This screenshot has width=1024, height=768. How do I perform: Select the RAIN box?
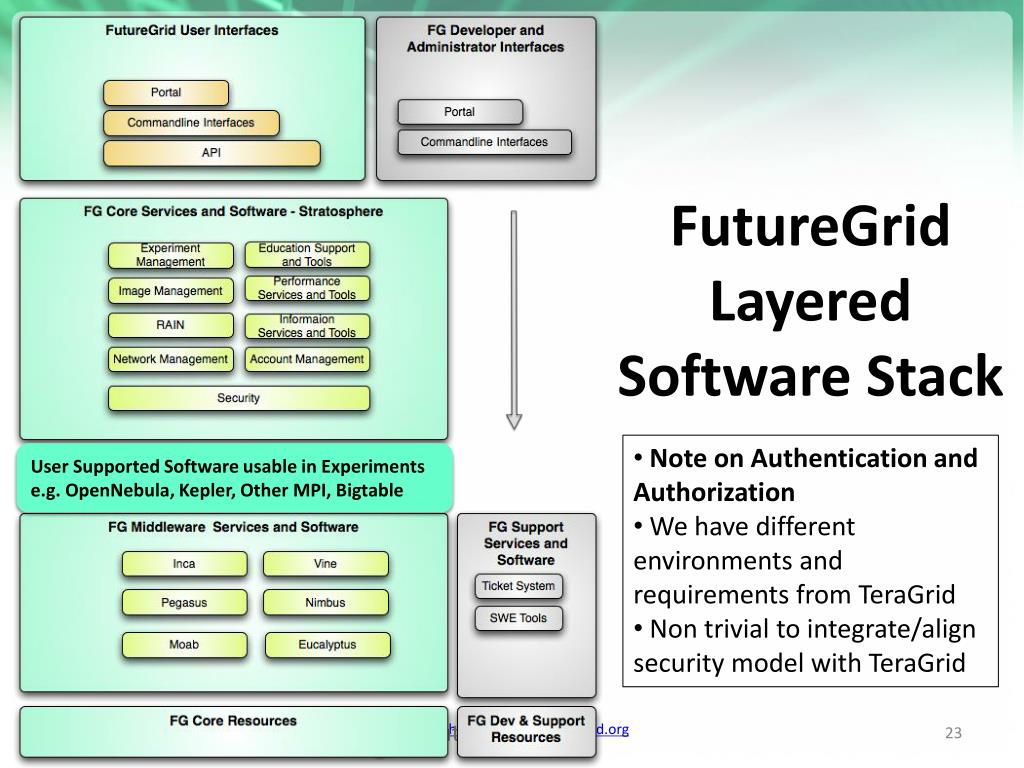[x=170, y=325]
